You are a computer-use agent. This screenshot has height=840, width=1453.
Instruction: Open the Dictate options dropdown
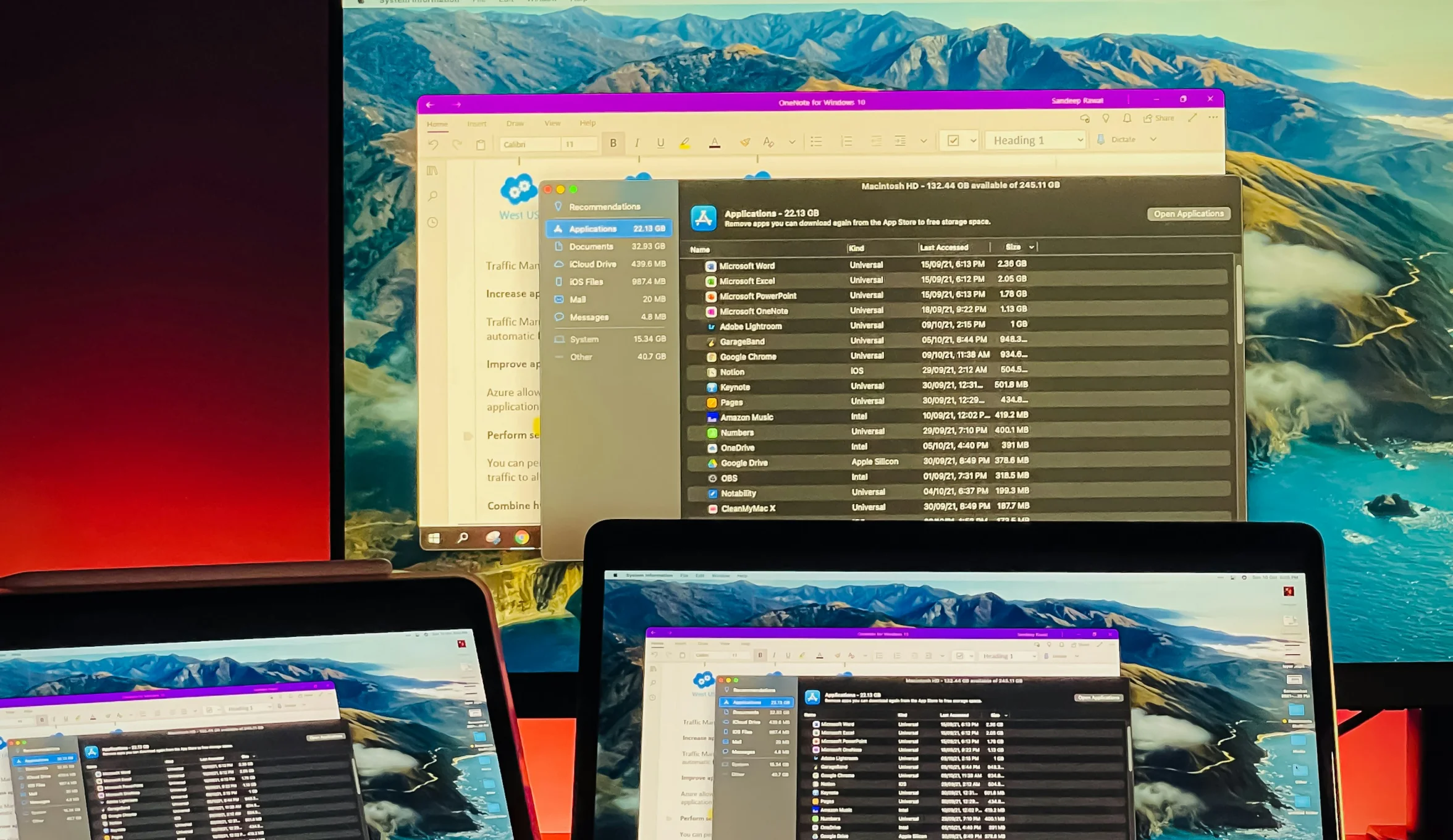click(x=1153, y=140)
